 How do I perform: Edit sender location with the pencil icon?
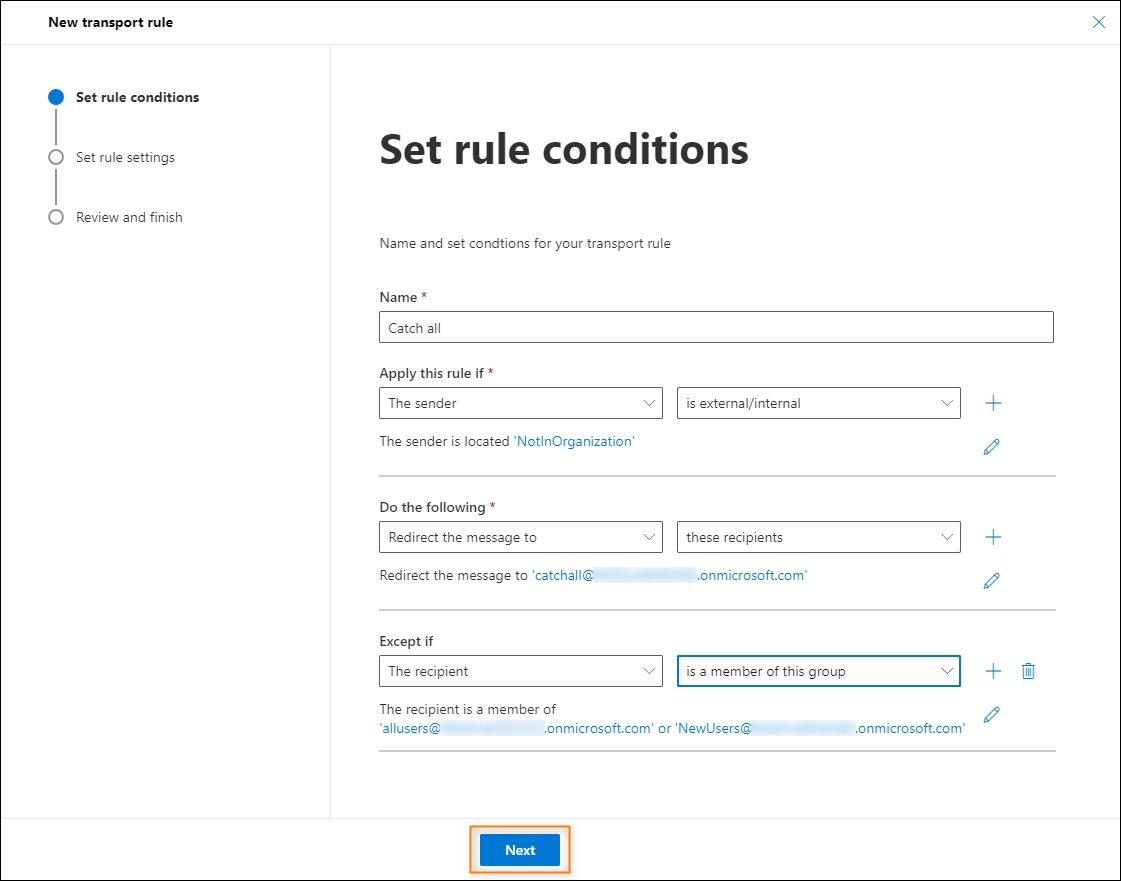tap(992, 447)
